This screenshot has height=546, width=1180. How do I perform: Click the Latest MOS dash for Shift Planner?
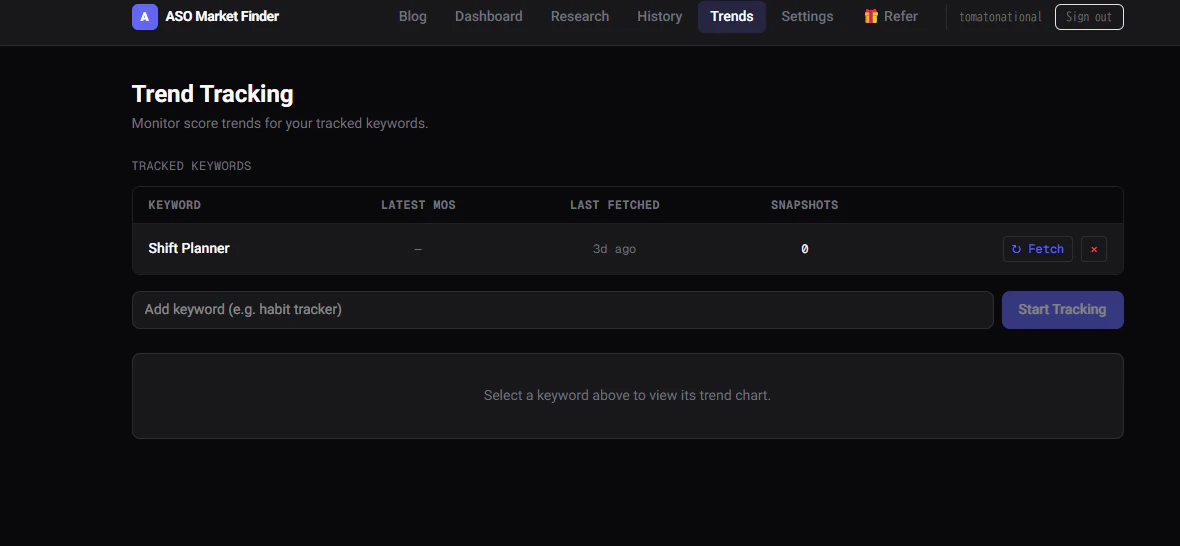[x=418, y=249]
